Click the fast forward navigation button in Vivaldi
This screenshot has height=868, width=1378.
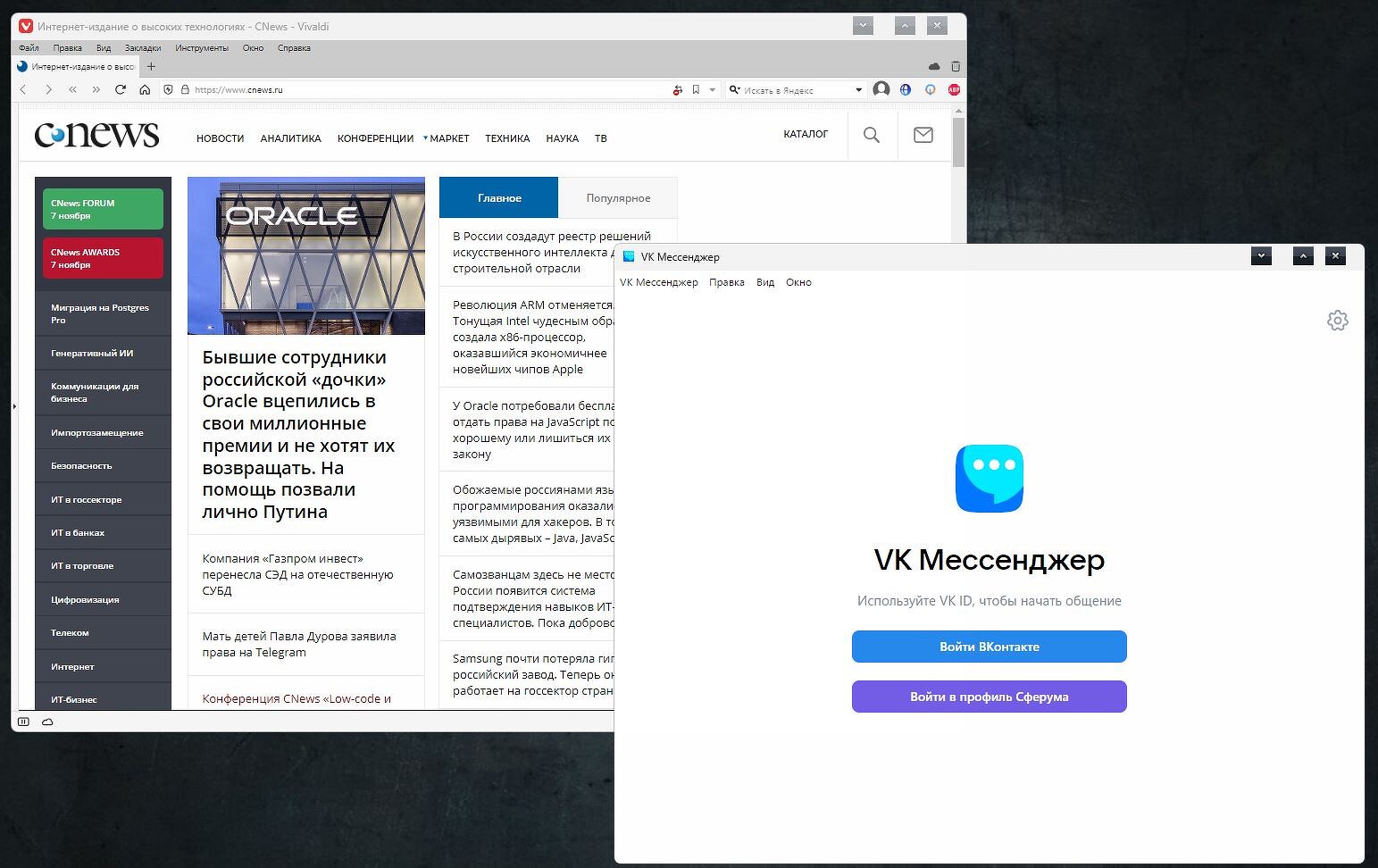96,89
